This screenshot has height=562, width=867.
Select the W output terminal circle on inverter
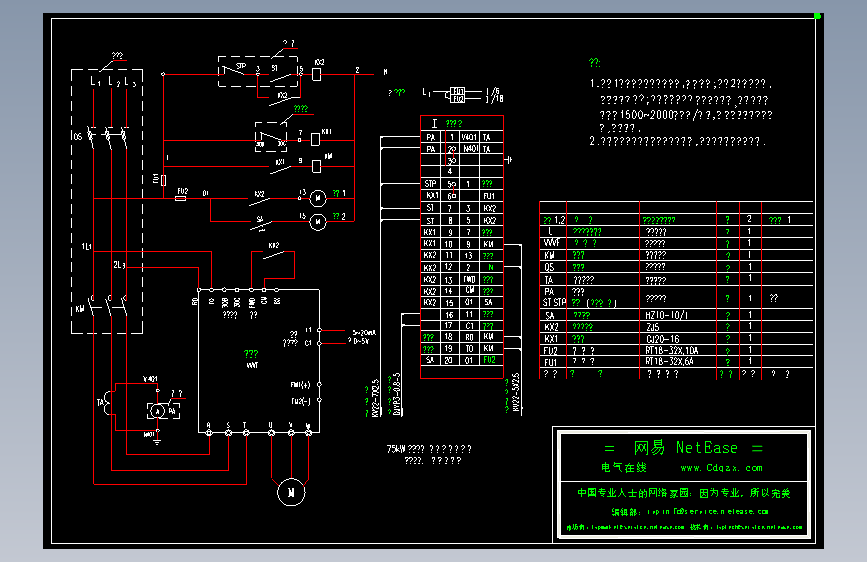[x=309, y=433]
